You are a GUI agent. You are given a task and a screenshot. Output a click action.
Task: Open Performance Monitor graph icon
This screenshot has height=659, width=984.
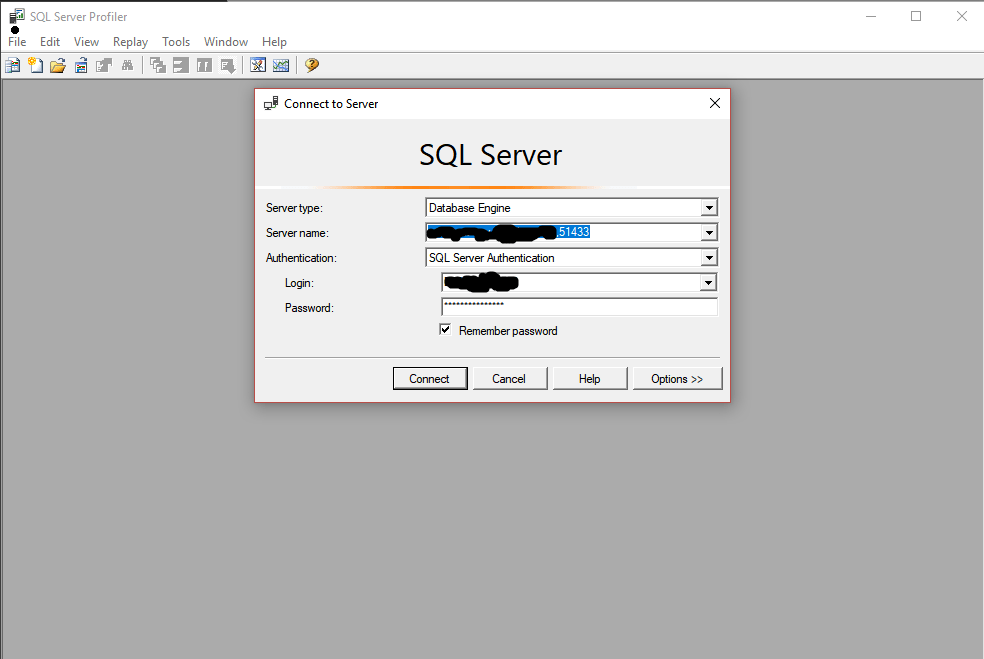[281, 65]
